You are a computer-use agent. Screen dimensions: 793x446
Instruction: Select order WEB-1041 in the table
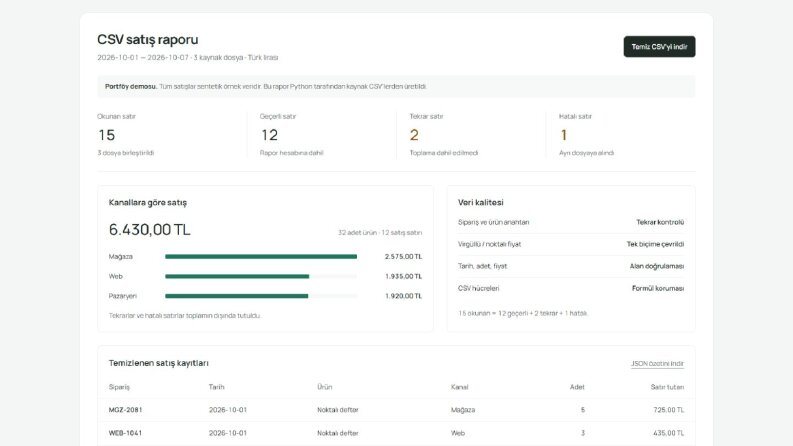[125, 433]
